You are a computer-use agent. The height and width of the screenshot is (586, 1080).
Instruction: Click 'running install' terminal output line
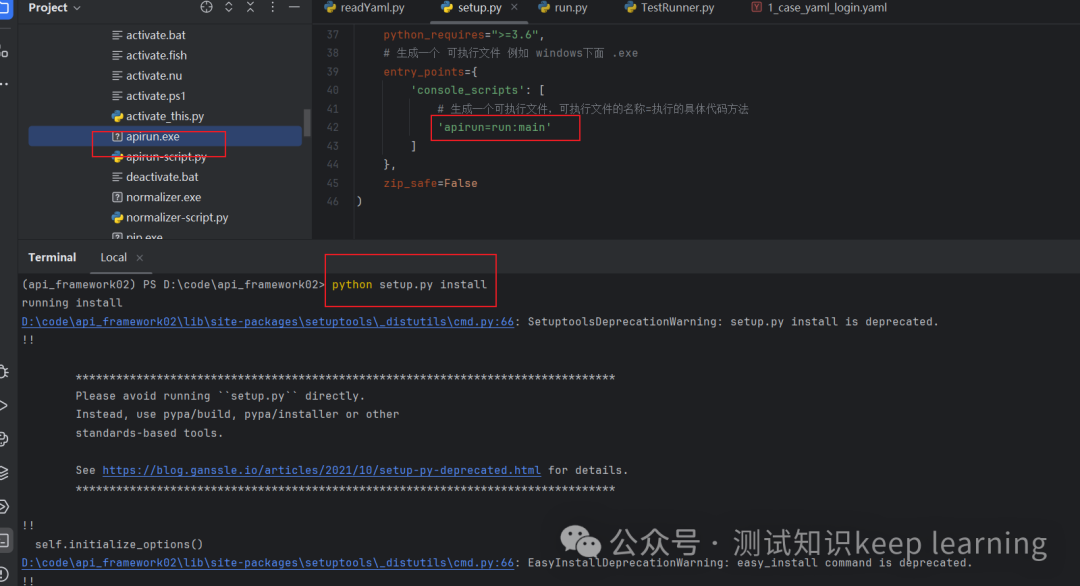coord(72,303)
